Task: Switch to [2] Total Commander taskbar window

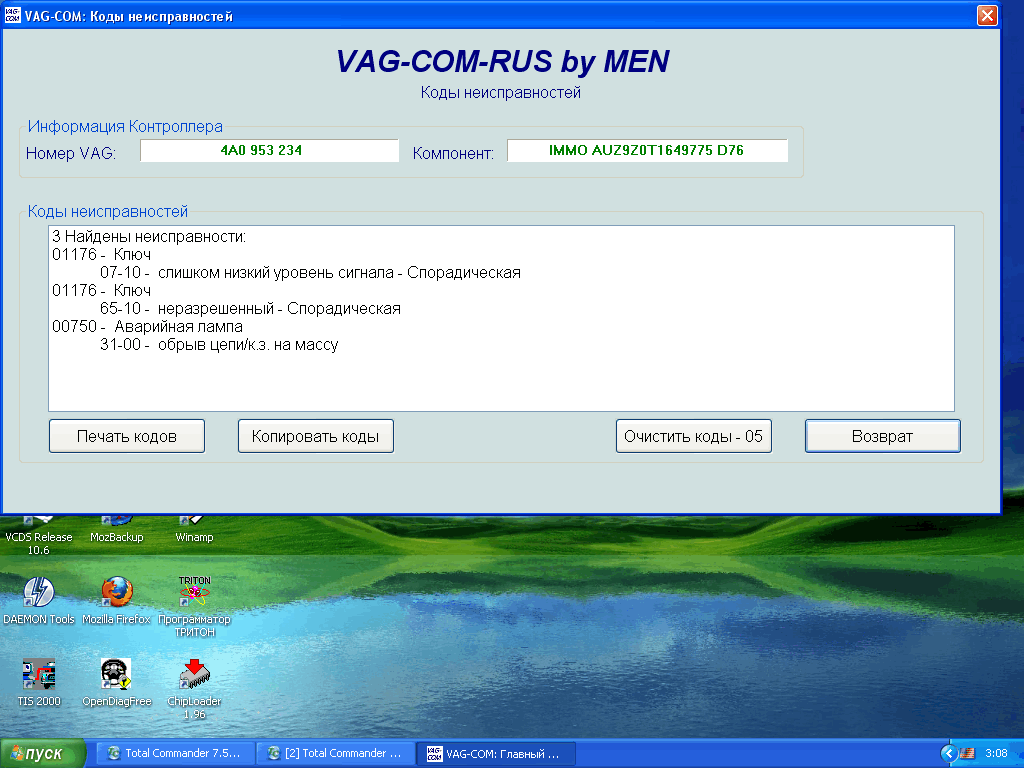Action: click(335, 754)
